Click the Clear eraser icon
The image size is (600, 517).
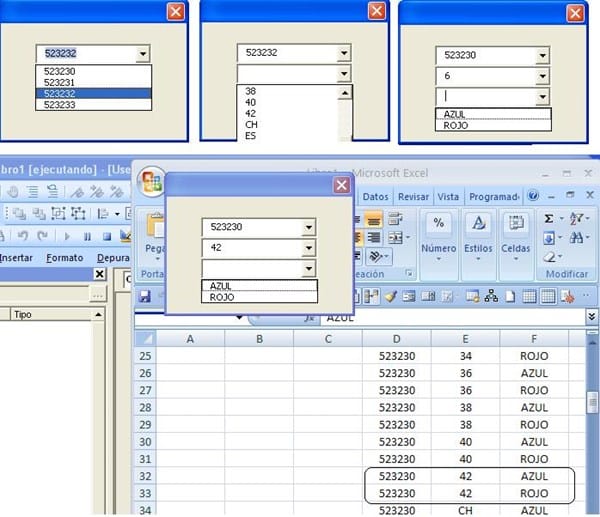[x=549, y=257]
